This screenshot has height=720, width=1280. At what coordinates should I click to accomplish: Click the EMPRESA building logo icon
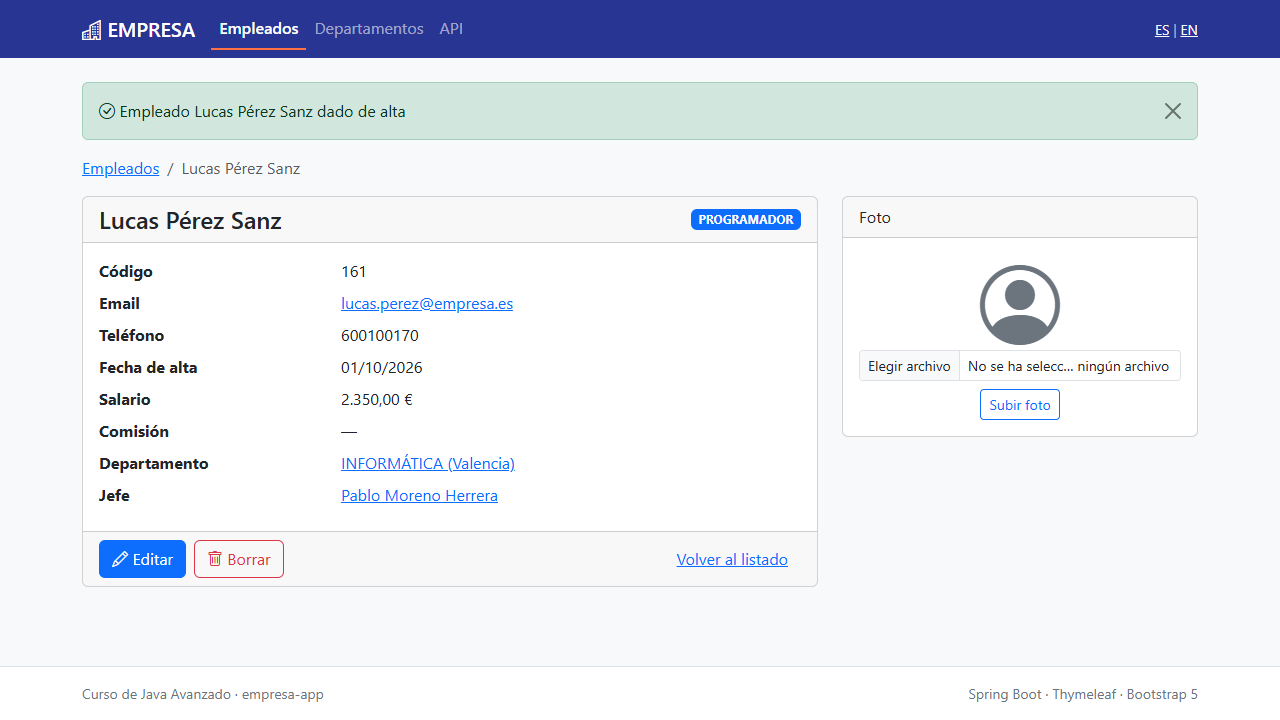point(92,30)
